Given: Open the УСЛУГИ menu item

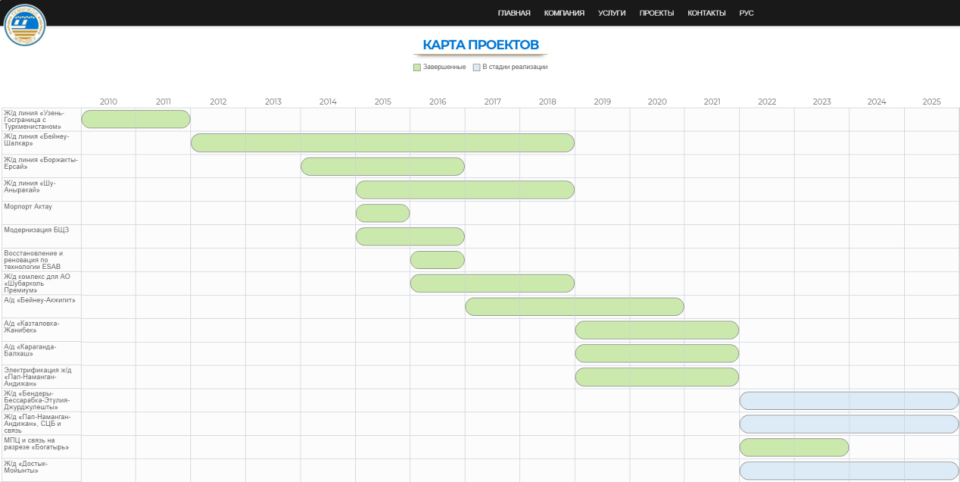Looking at the screenshot, I should tap(612, 13).
